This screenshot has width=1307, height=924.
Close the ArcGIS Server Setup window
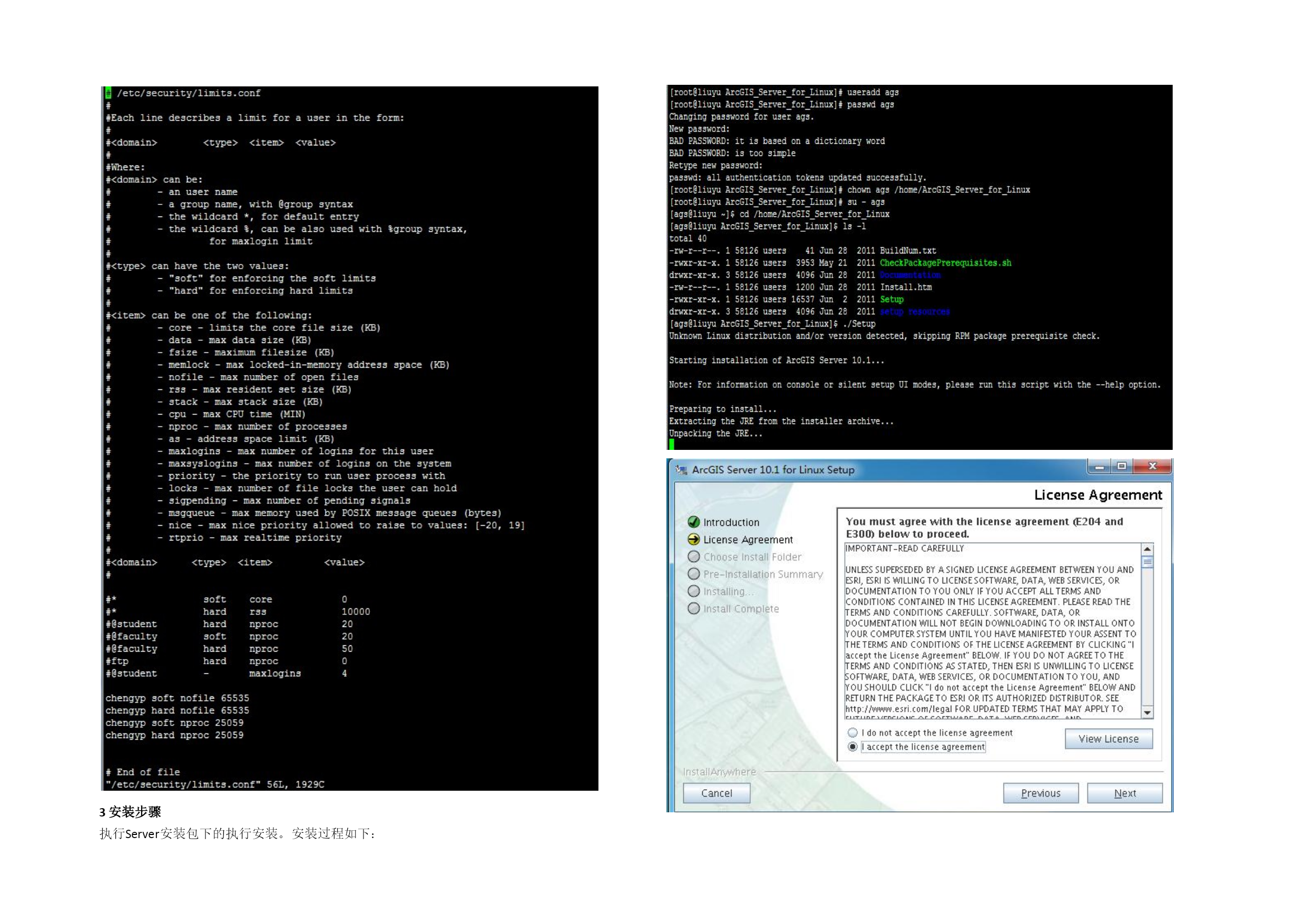pyautogui.click(x=1152, y=466)
